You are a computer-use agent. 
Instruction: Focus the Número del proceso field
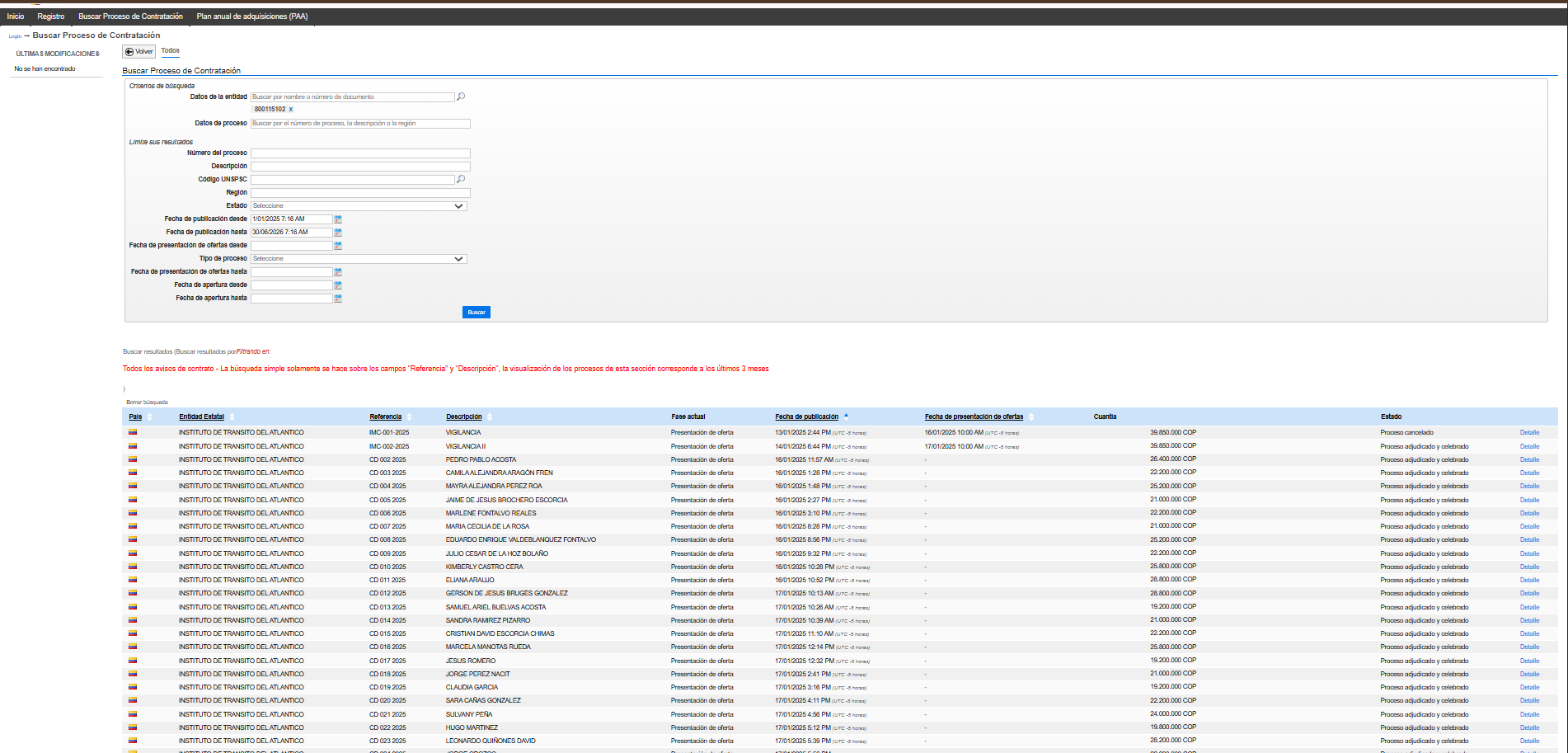pos(360,153)
